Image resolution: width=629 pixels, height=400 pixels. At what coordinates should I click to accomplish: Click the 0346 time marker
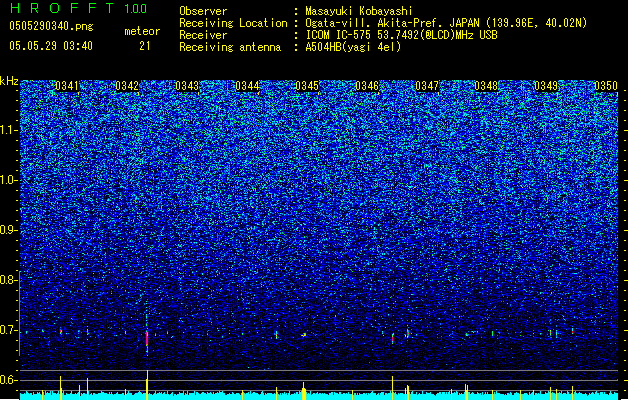(367, 86)
